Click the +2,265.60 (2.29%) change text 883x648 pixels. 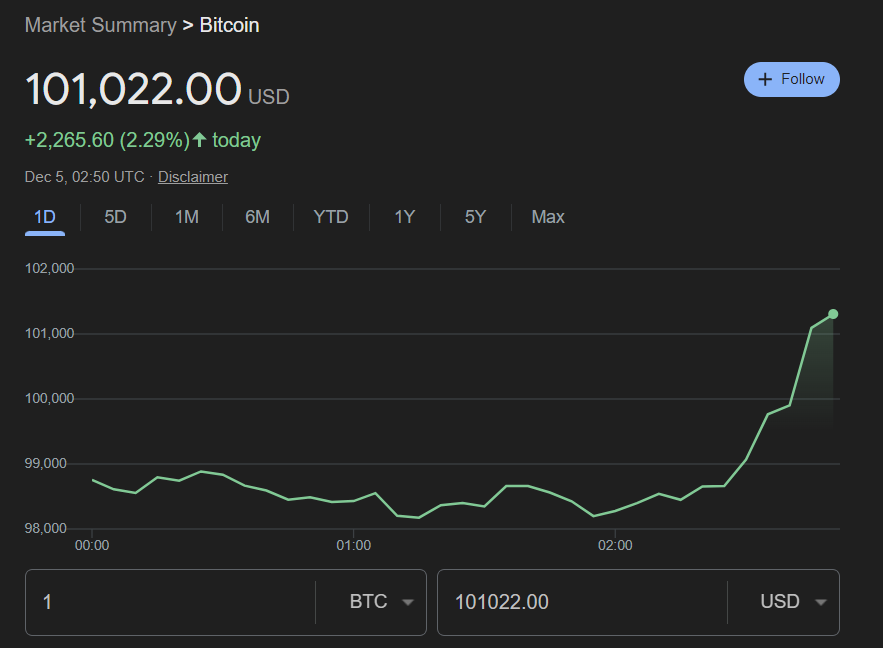pos(107,140)
